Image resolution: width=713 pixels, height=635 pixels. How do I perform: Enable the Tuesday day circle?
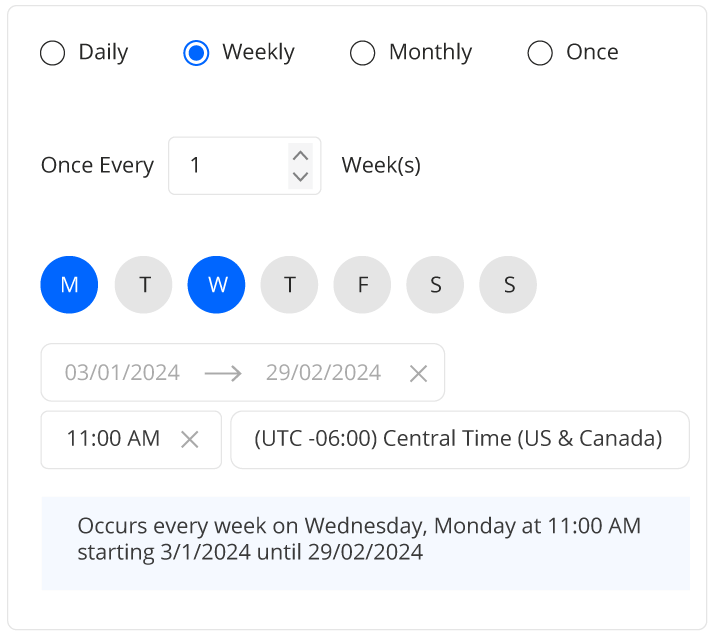point(144,284)
